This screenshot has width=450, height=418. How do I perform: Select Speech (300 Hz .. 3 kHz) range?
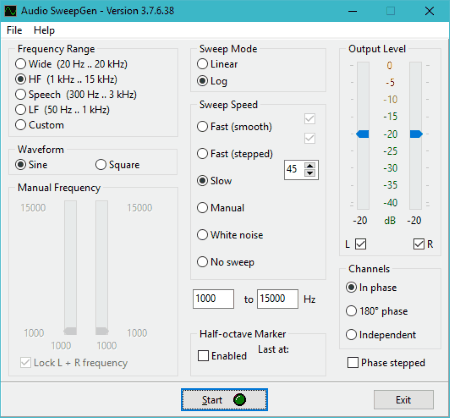click(x=76, y=94)
